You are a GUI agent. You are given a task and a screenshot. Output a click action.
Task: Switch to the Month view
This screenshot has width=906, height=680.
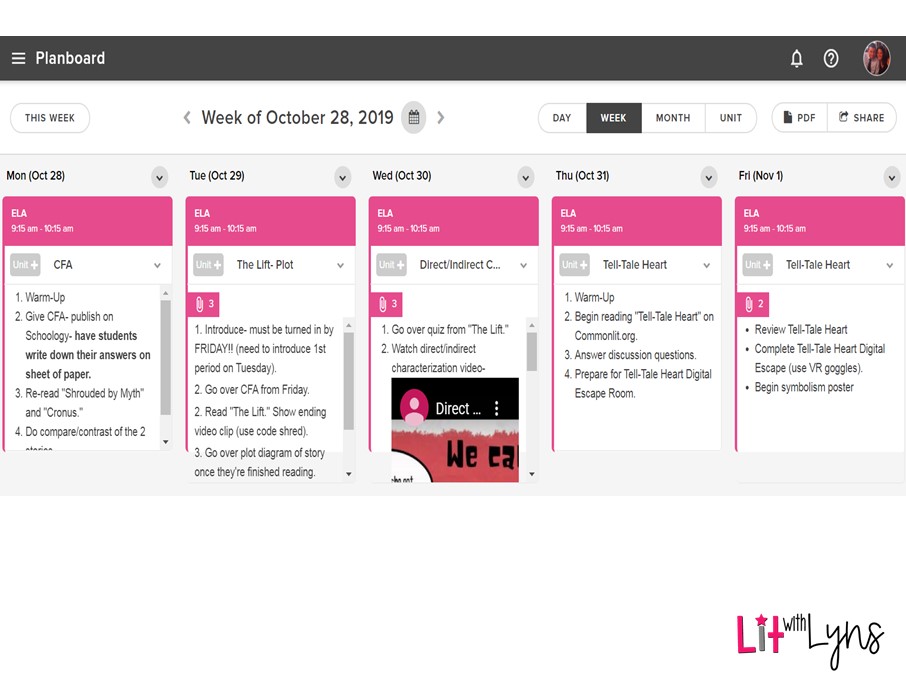pos(672,118)
